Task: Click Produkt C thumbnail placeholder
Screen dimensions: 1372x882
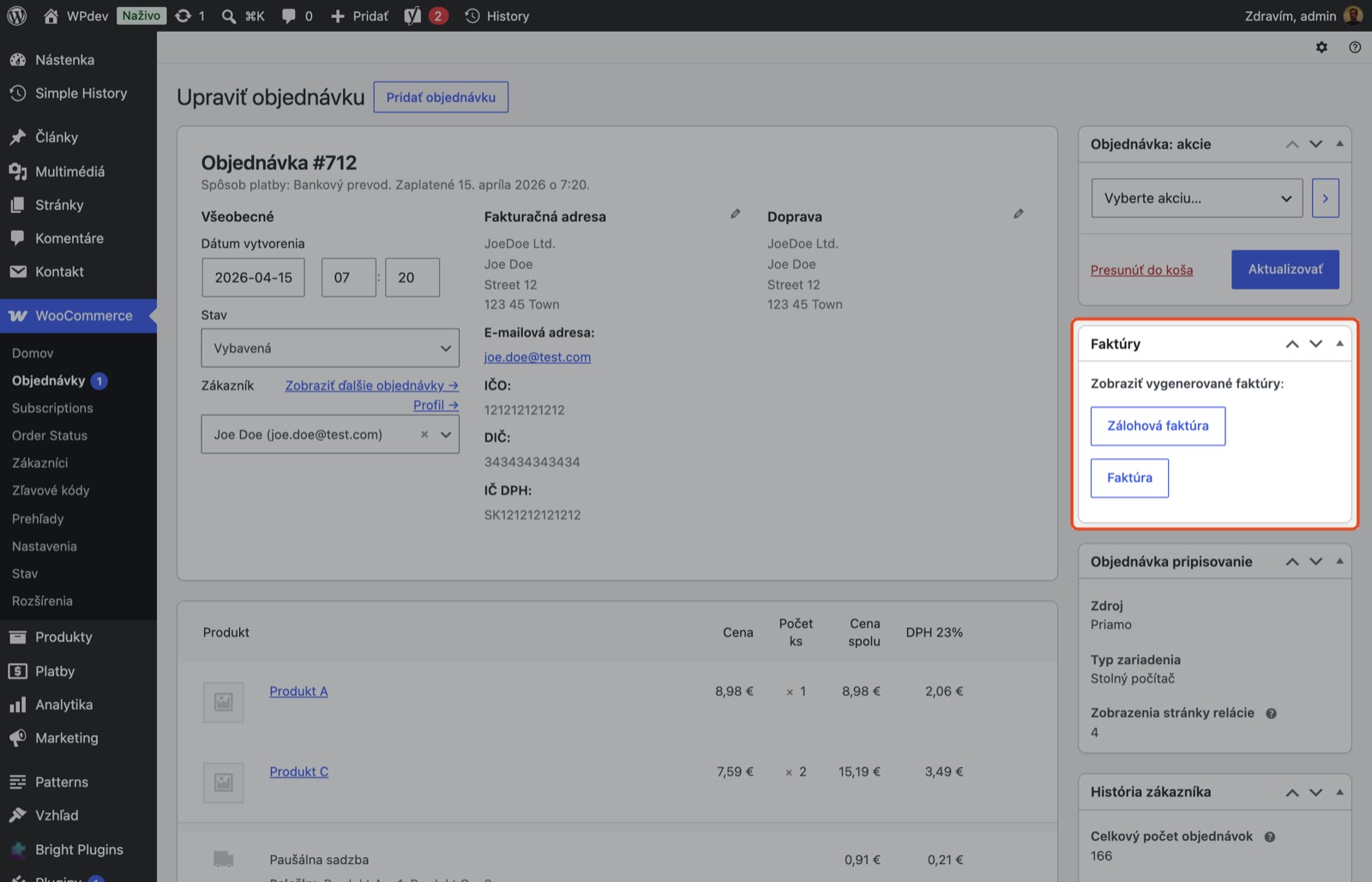Action: coord(224,782)
